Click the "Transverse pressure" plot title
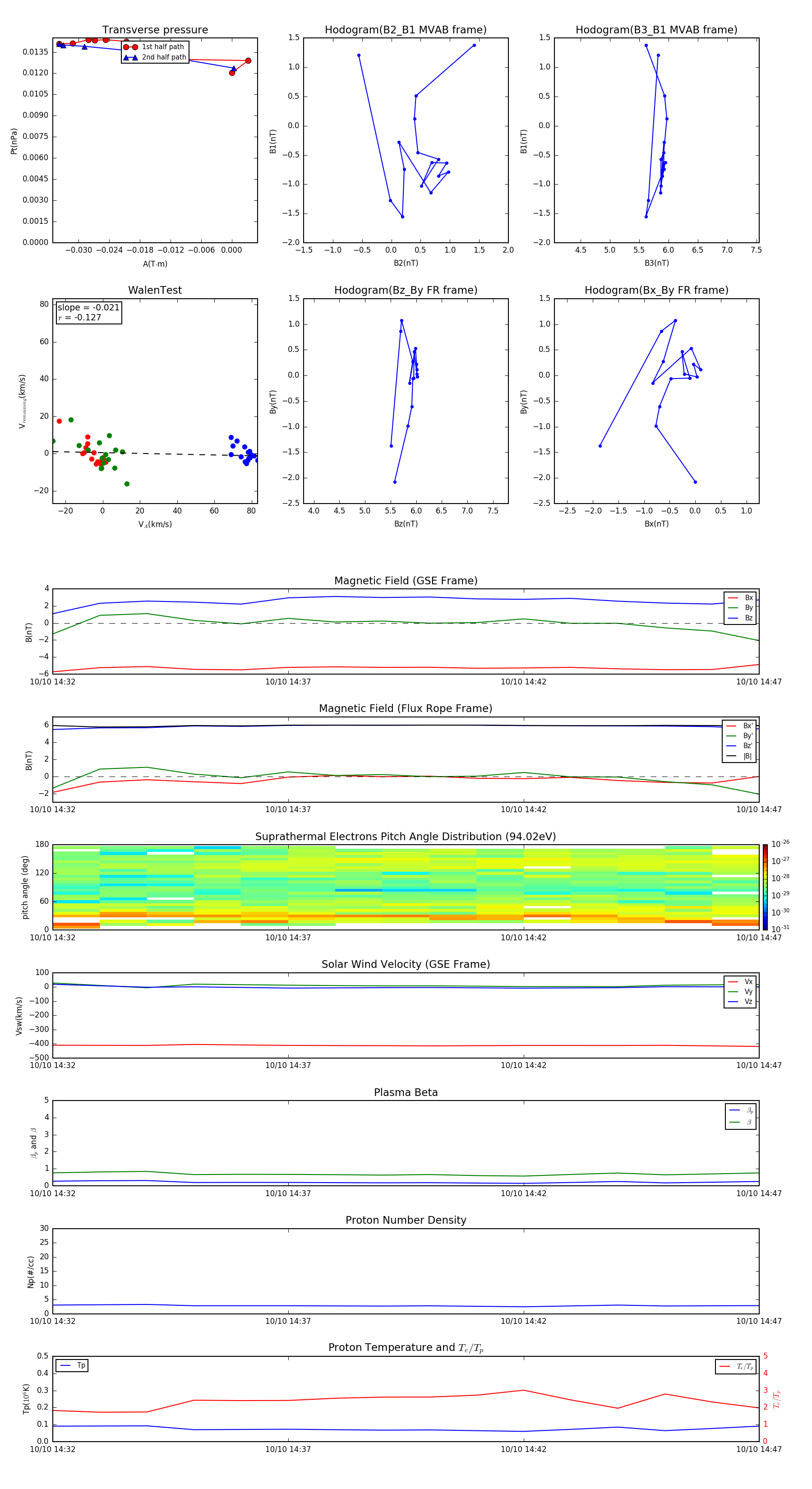Viewport: 812px width, 1489px height. click(x=155, y=30)
